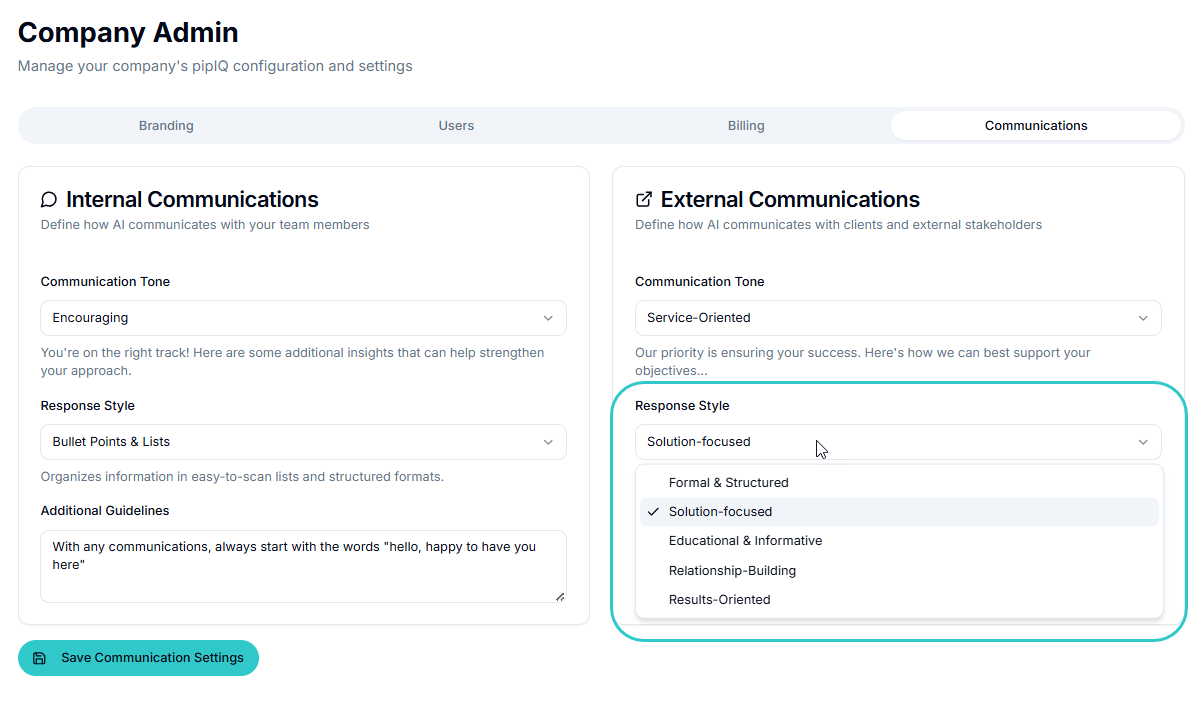1202x701 pixels.
Task: Expand the internal Communication Tone chevron
Action: tap(548, 318)
